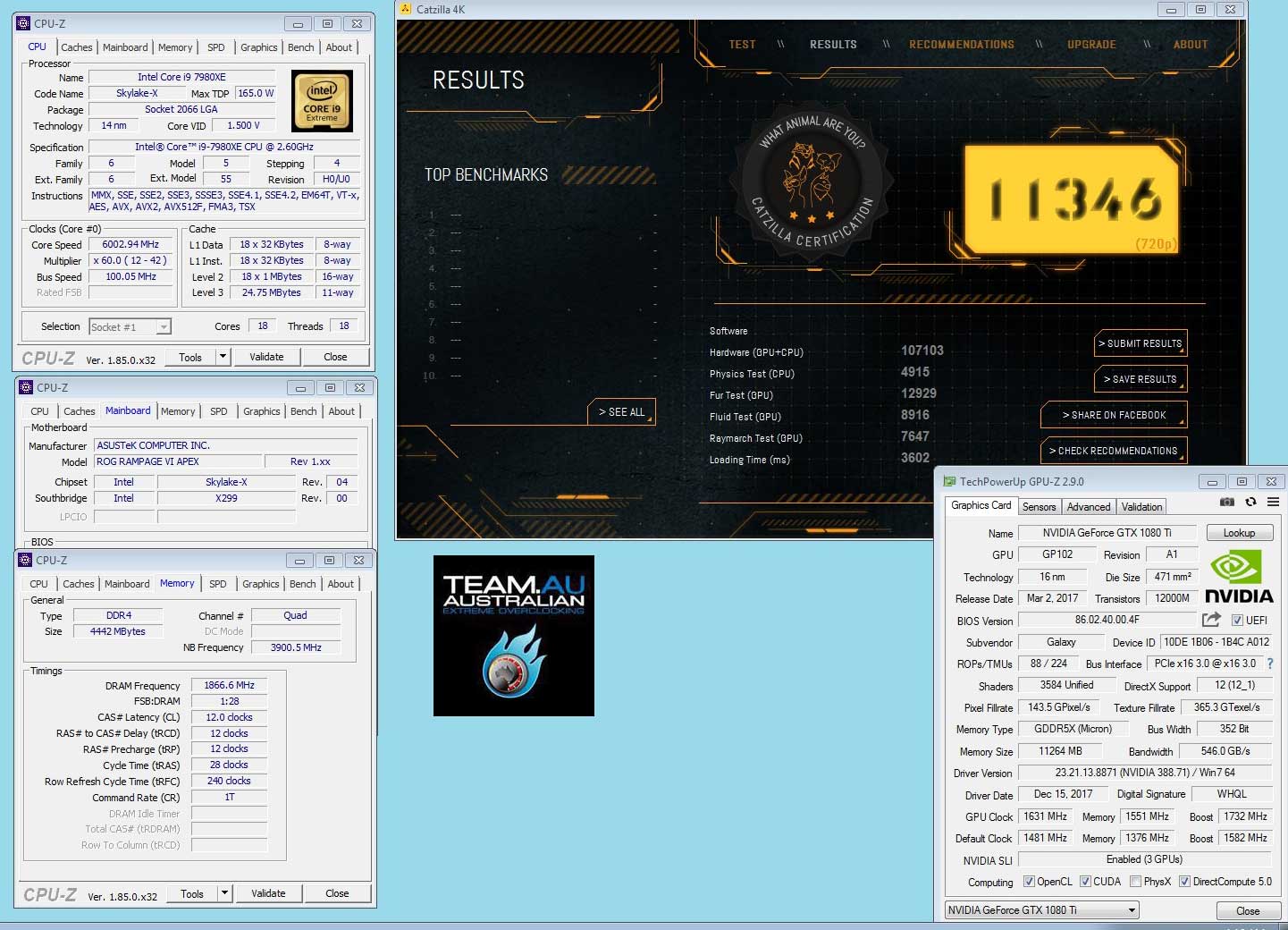Click the GPU Name field in GPU-Z
The width and height of the screenshot is (1288, 930).
(1107, 533)
